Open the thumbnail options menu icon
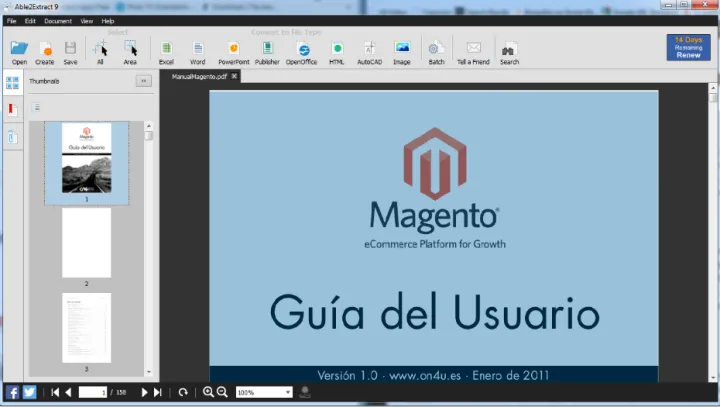Screen dimensions: 720x407 tap(38, 107)
